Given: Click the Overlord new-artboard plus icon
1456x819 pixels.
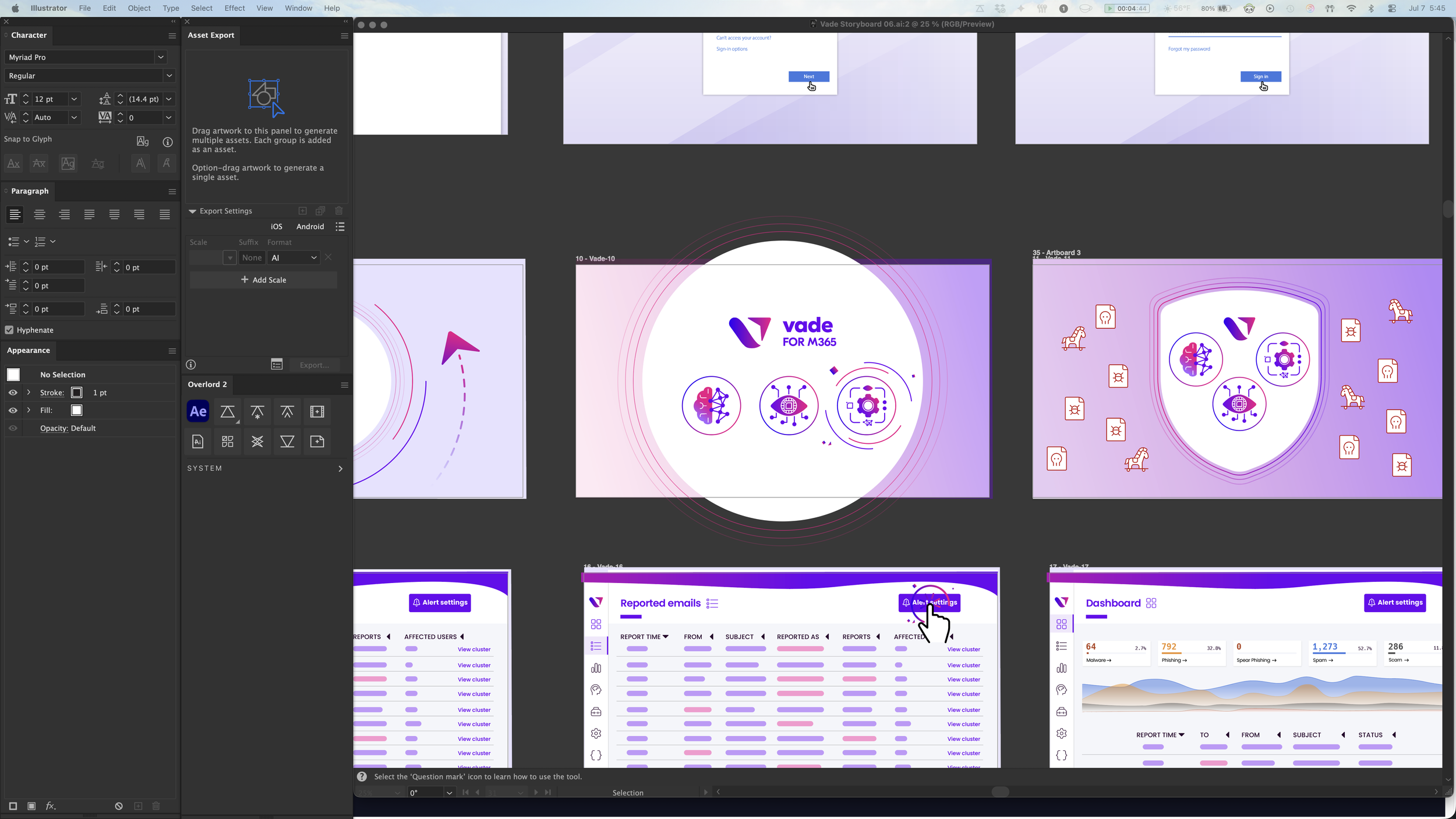Looking at the screenshot, I should point(317,442).
